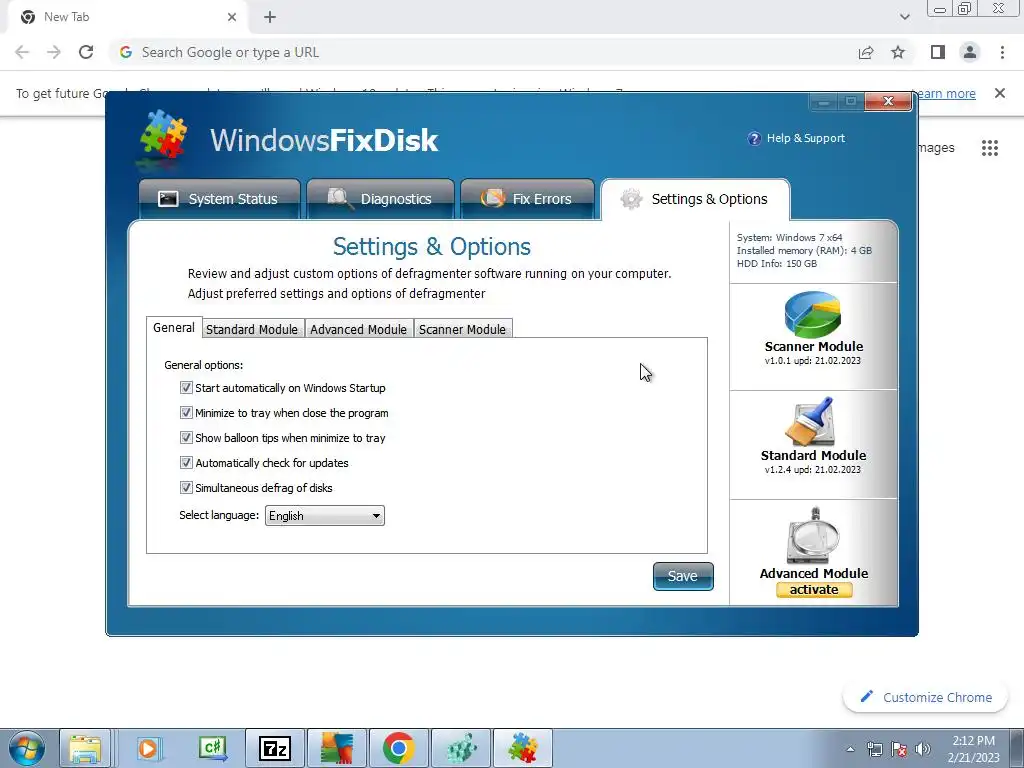Uncheck Start automatically on Windows Startup
1024x768 pixels.
tap(186, 388)
